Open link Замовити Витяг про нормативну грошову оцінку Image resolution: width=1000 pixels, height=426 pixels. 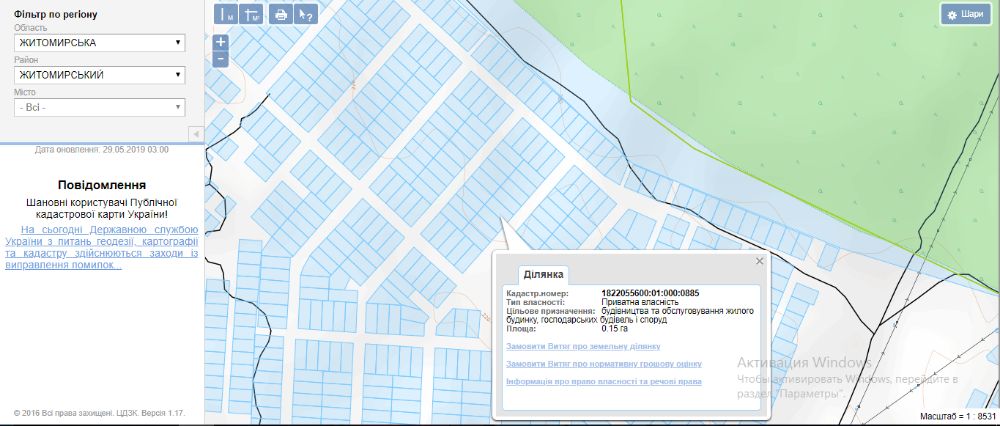pyautogui.click(x=603, y=364)
